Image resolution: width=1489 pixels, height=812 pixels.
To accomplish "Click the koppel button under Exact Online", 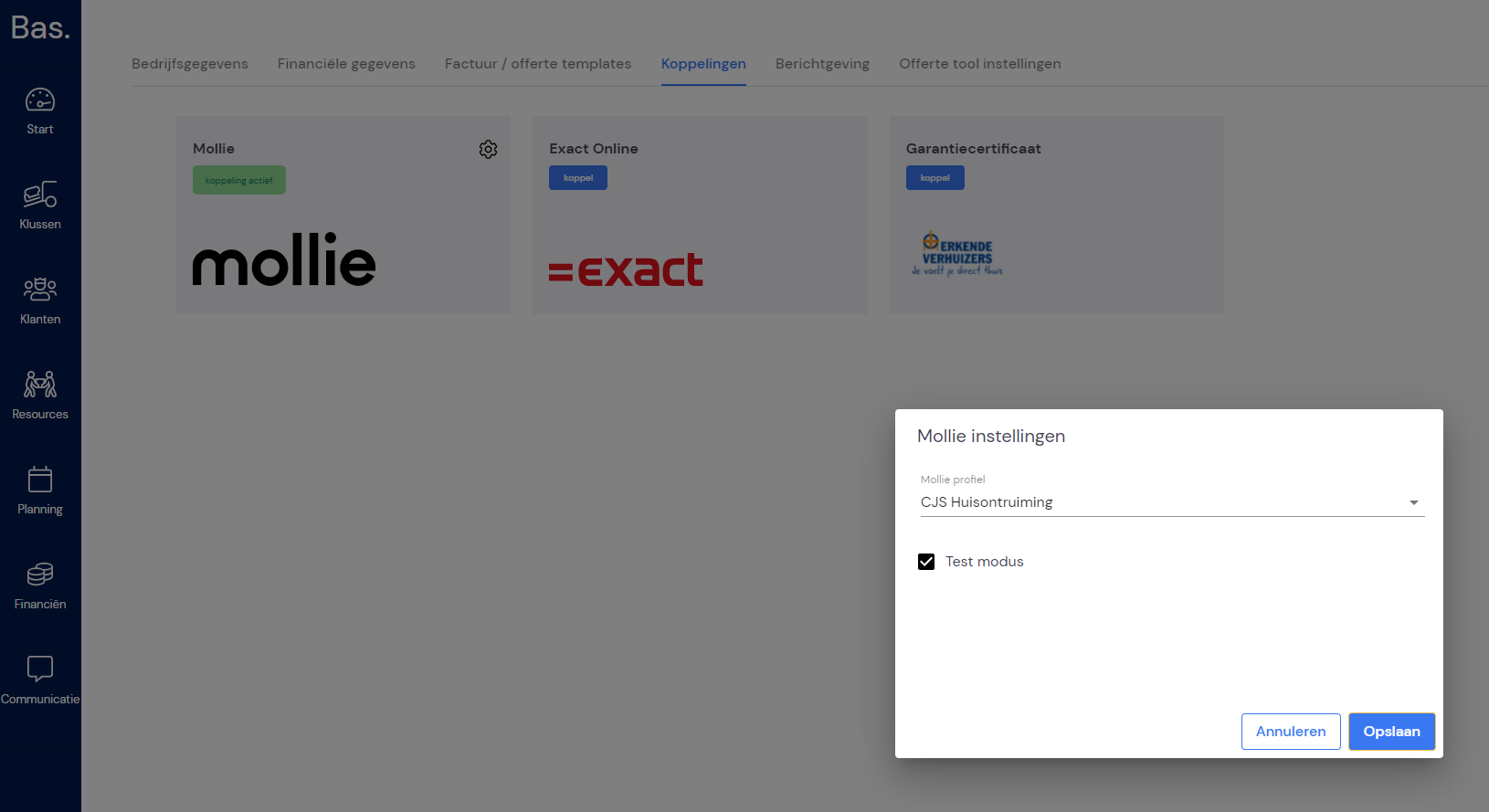I will coord(578,178).
